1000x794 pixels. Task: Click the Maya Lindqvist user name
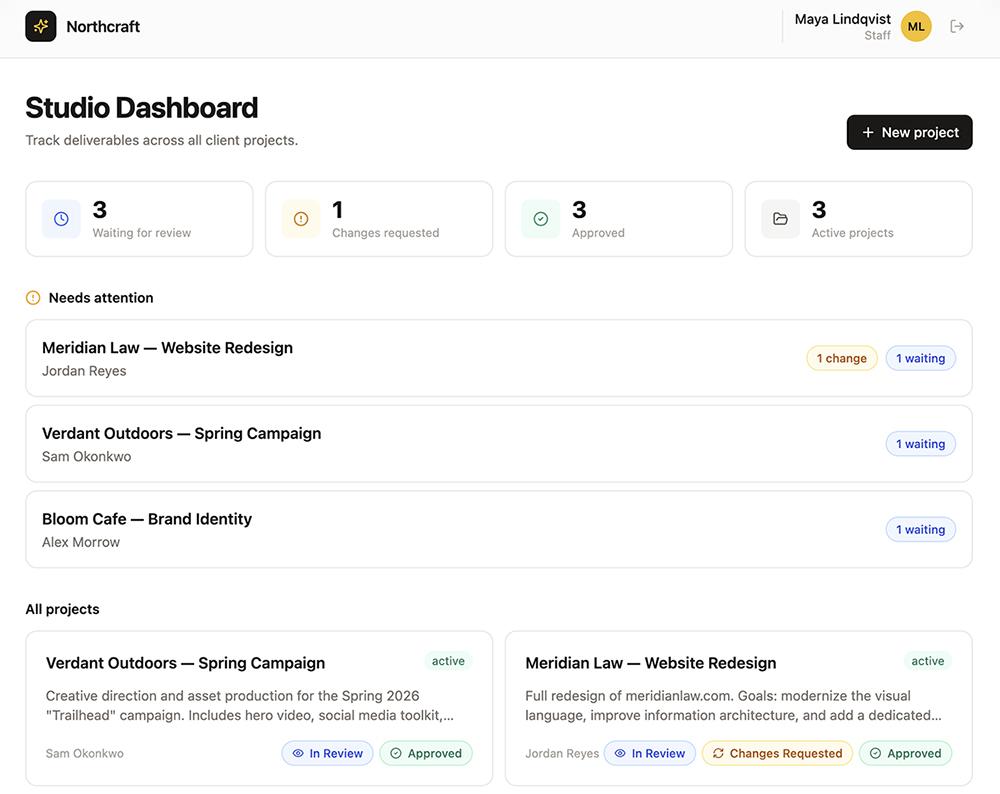(x=842, y=19)
